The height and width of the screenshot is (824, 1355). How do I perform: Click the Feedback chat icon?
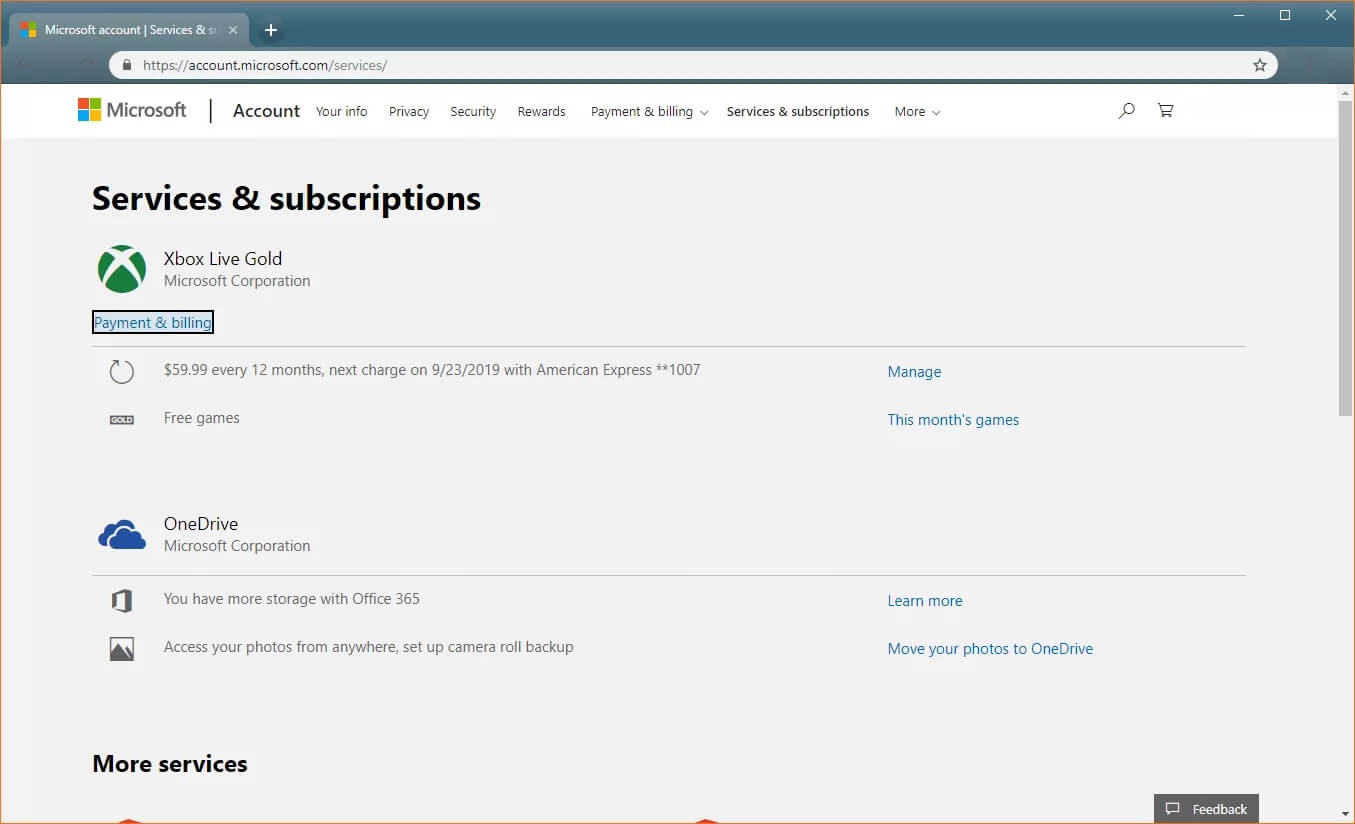[1173, 809]
